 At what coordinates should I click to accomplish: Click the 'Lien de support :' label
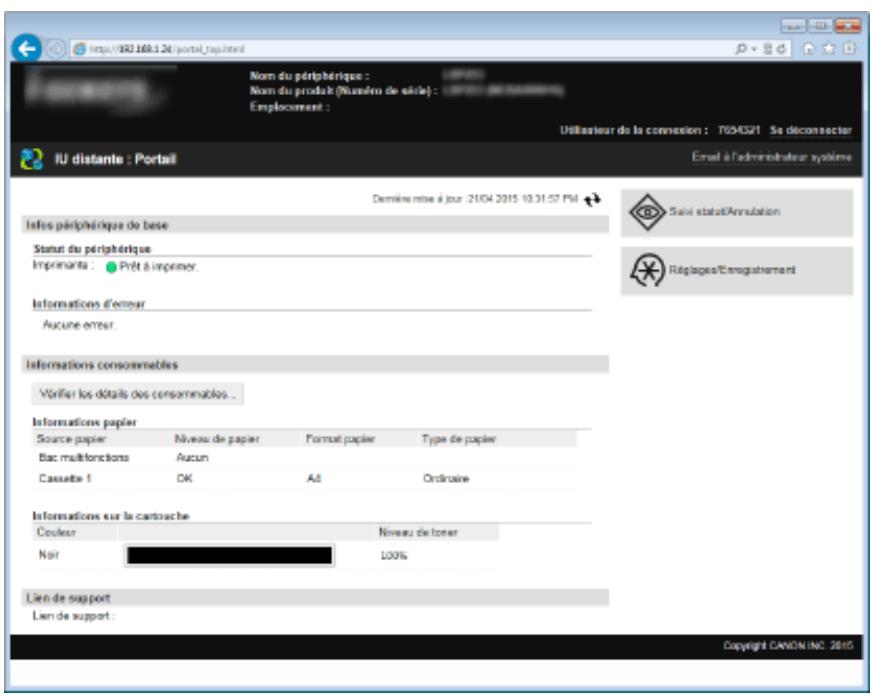pyautogui.click(x=73, y=616)
